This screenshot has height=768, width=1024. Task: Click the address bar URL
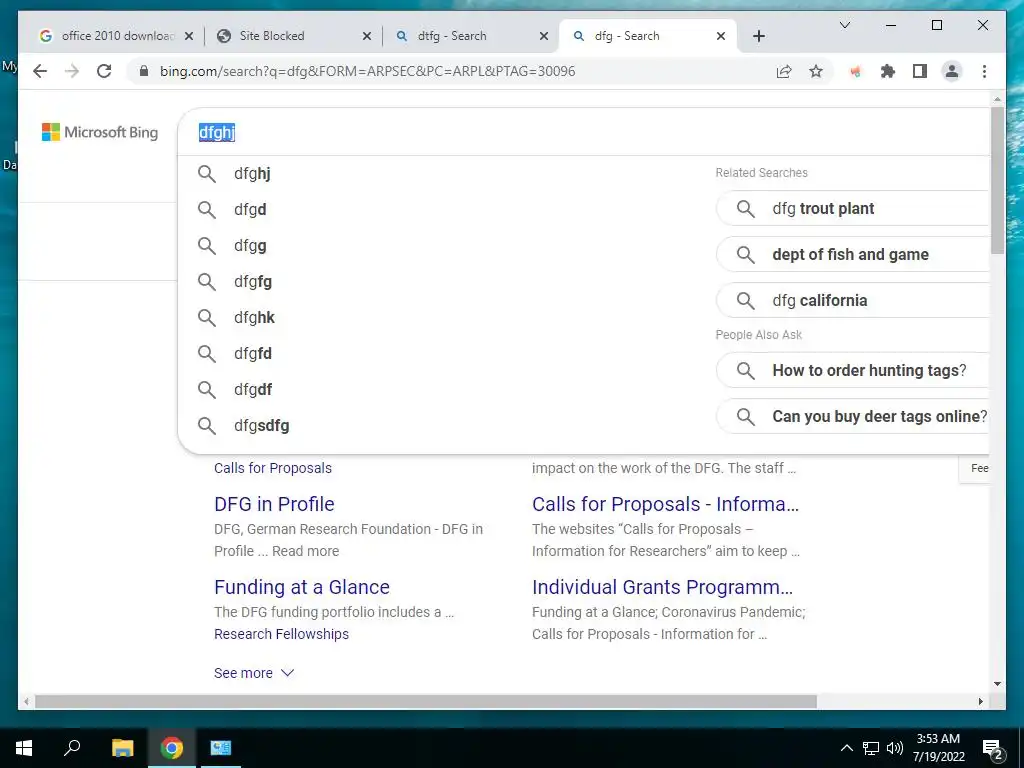368,71
